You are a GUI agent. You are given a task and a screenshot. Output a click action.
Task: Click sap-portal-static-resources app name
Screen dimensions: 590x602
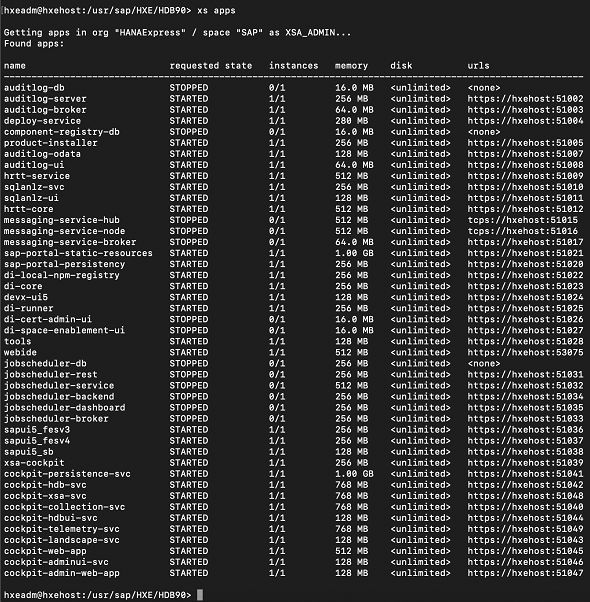coord(78,253)
